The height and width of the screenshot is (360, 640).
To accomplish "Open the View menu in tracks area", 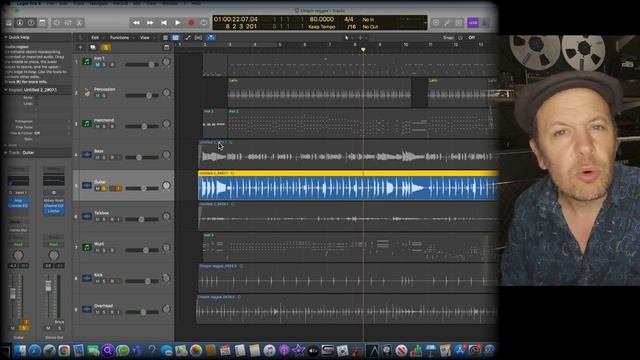I will pos(145,38).
